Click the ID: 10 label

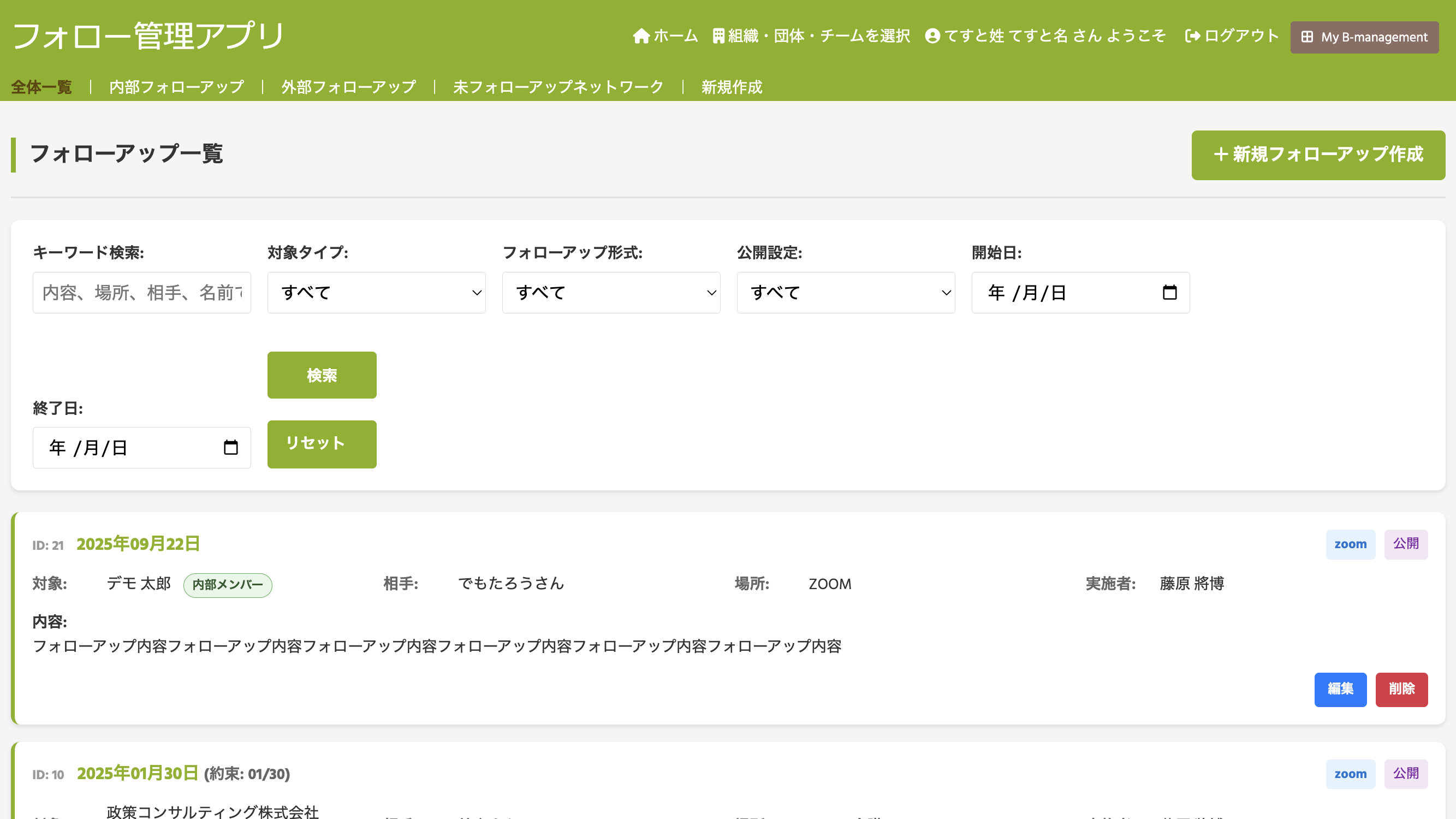click(48, 775)
